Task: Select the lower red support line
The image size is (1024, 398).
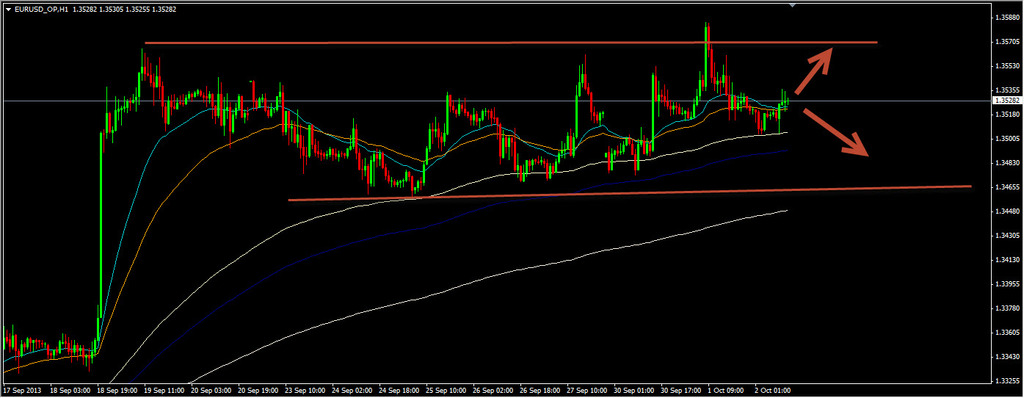Action: click(x=630, y=193)
